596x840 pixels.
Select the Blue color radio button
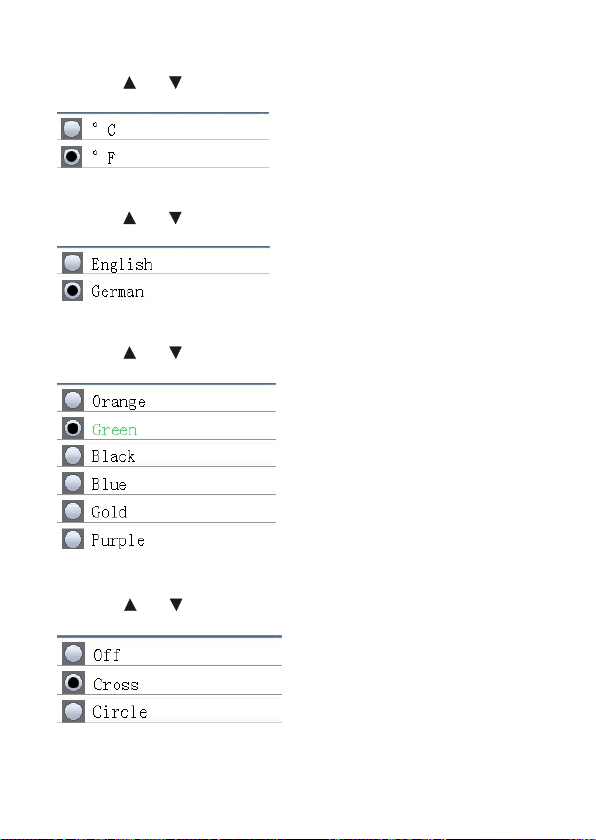tap(73, 483)
